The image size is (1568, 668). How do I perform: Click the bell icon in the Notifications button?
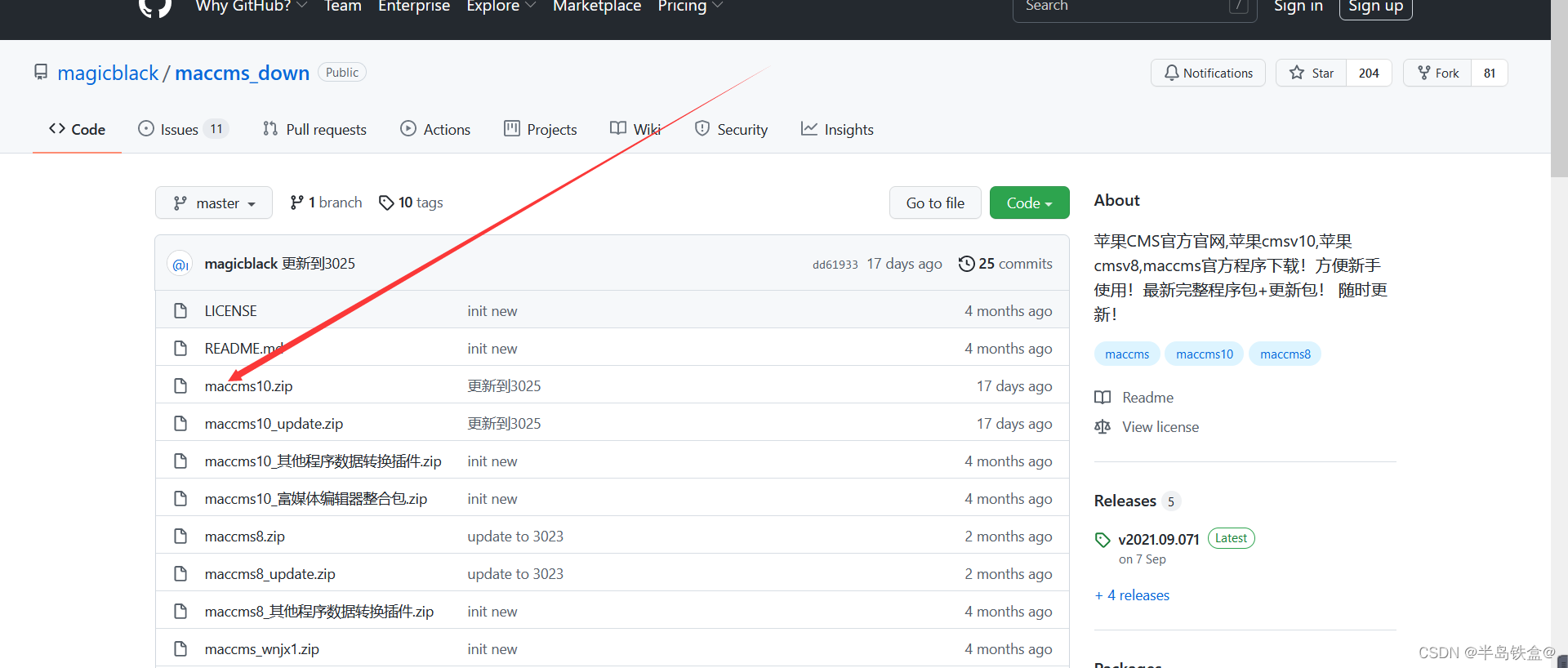[x=1172, y=73]
